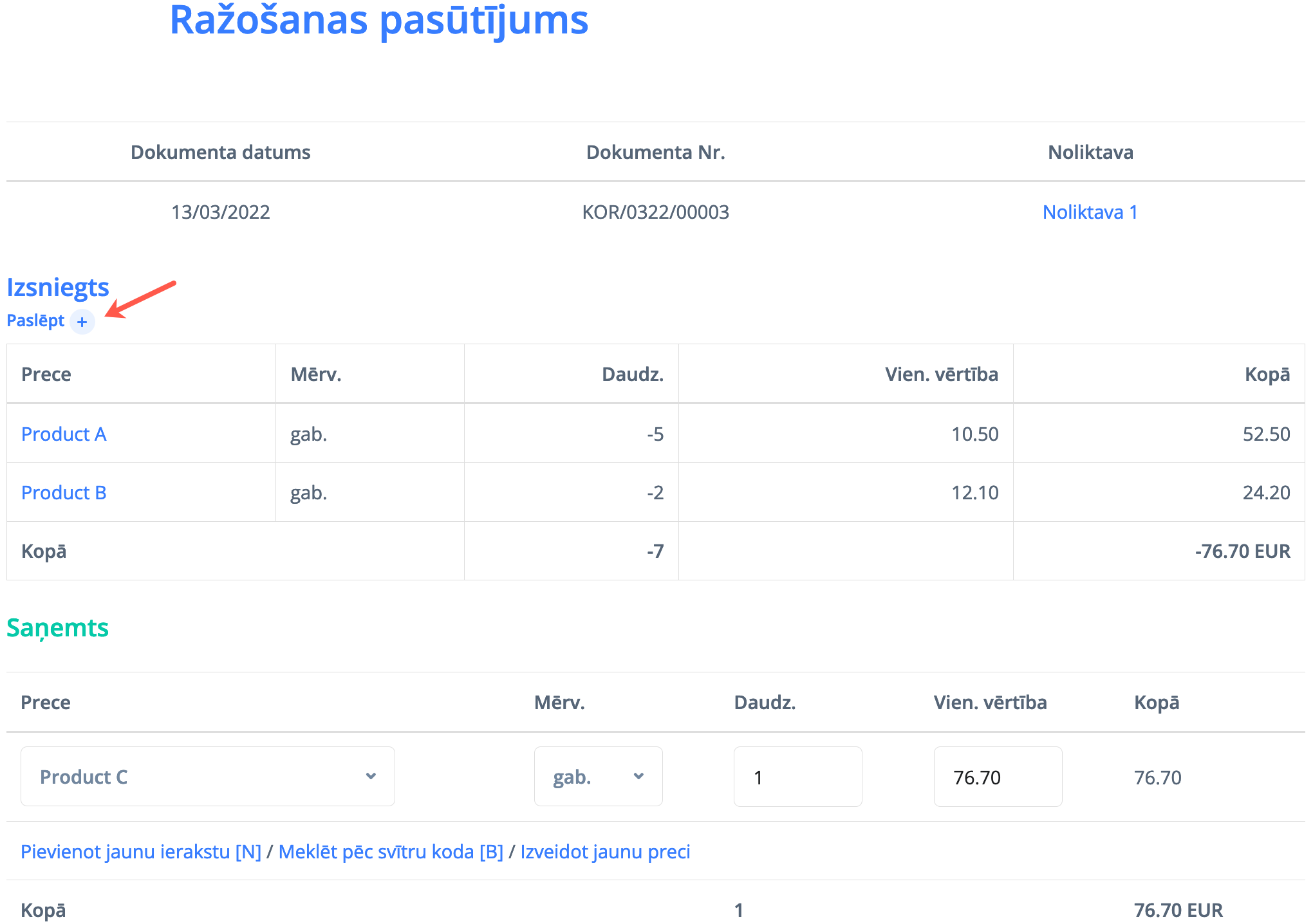The height and width of the screenshot is (924, 1313).
Task: Hide the Izsniegts section with Paslēpt
Action: click(x=35, y=320)
